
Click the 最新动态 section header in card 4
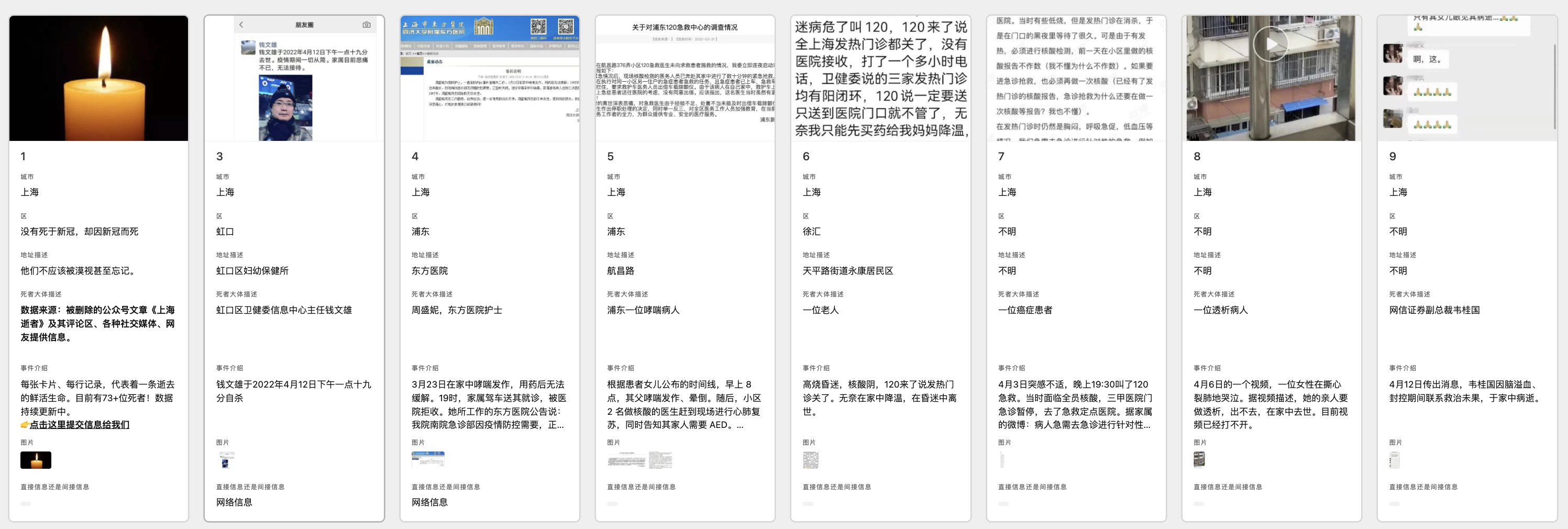click(435, 62)
